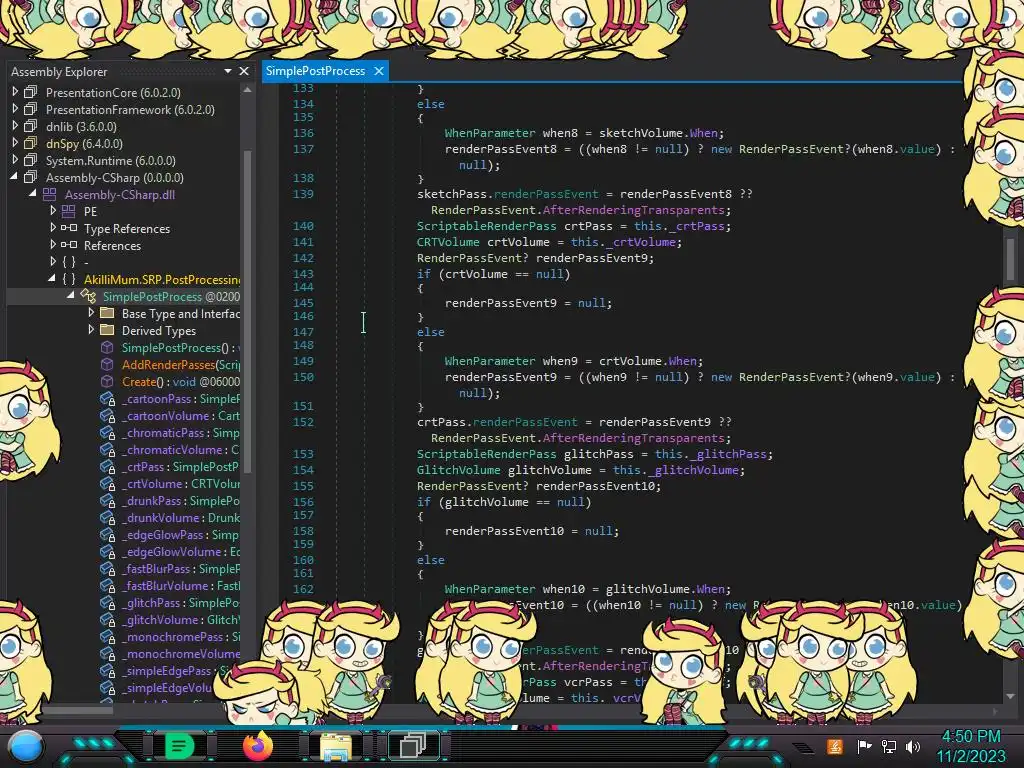Click the Create() method icon
Viewport: 1024px width, 768px height.
[107, 381]
